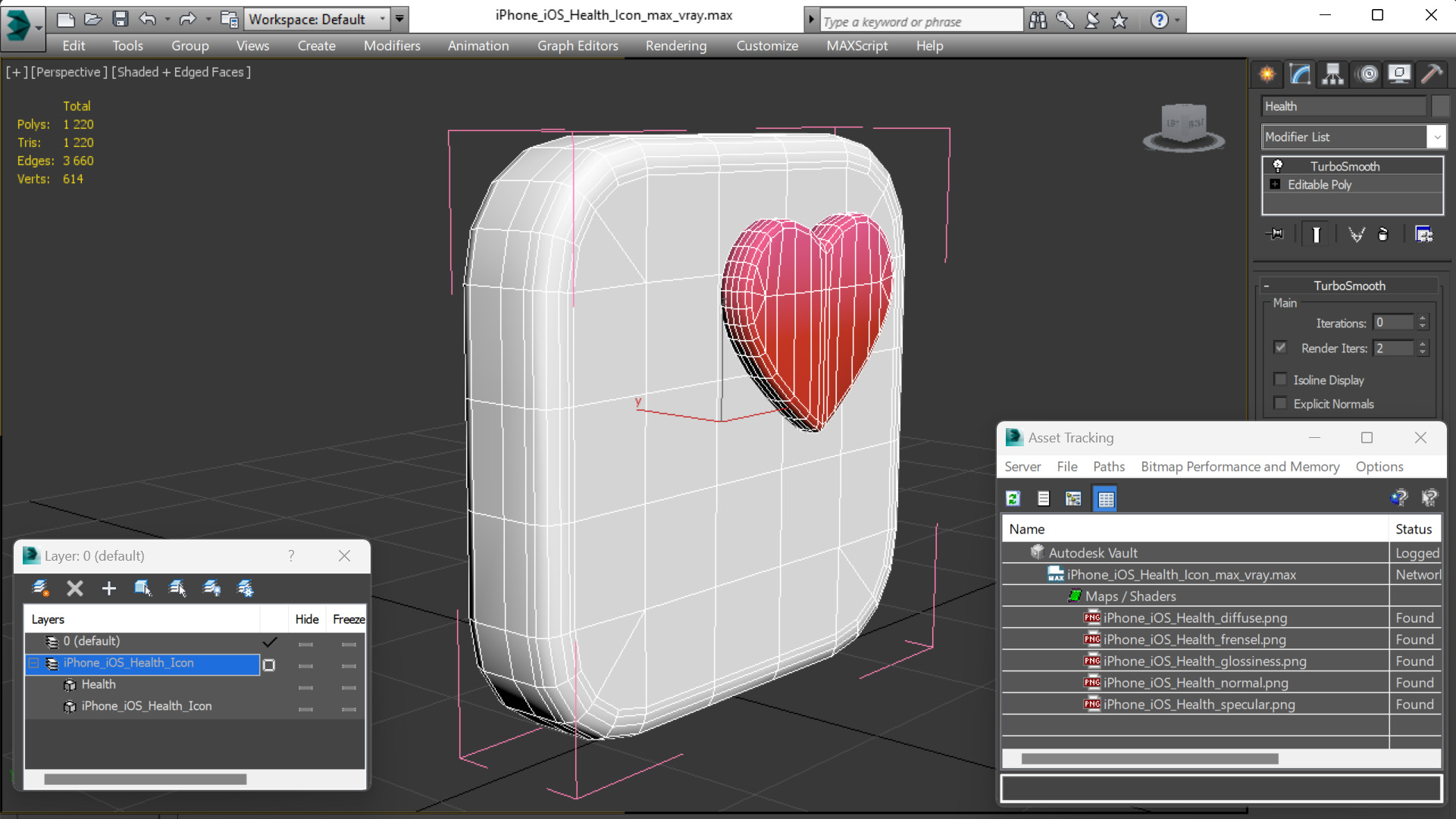
Task: Enable Explicit Normals checkbox
Action: [x=1280, y=404]
